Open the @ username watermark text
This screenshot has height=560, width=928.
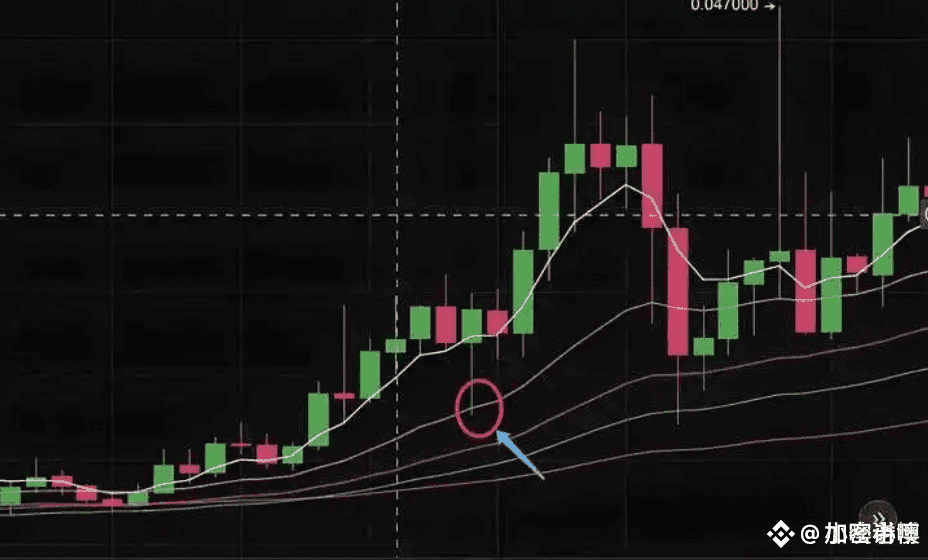(859, 534)
